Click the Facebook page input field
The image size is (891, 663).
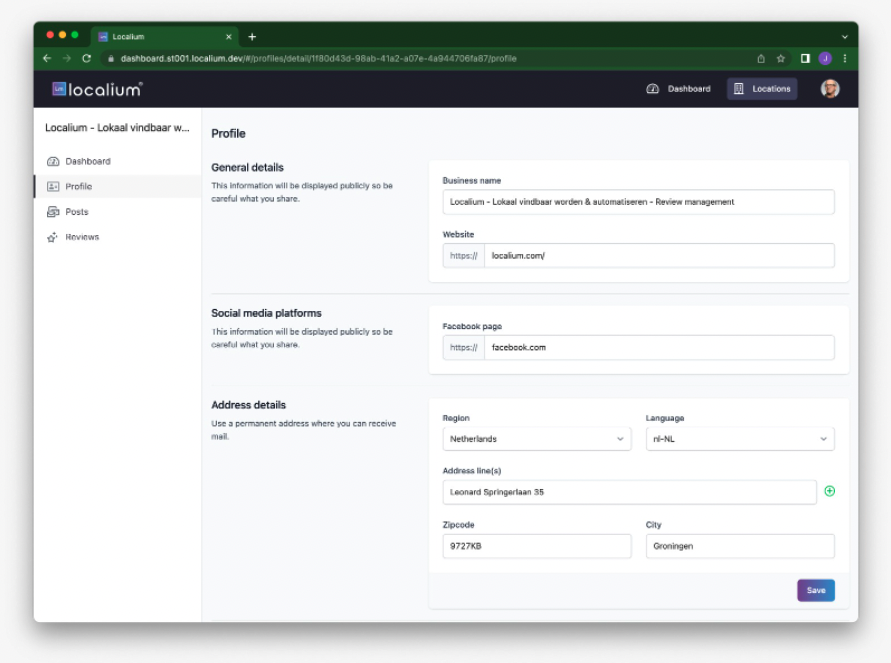click(x=659, y=347)
